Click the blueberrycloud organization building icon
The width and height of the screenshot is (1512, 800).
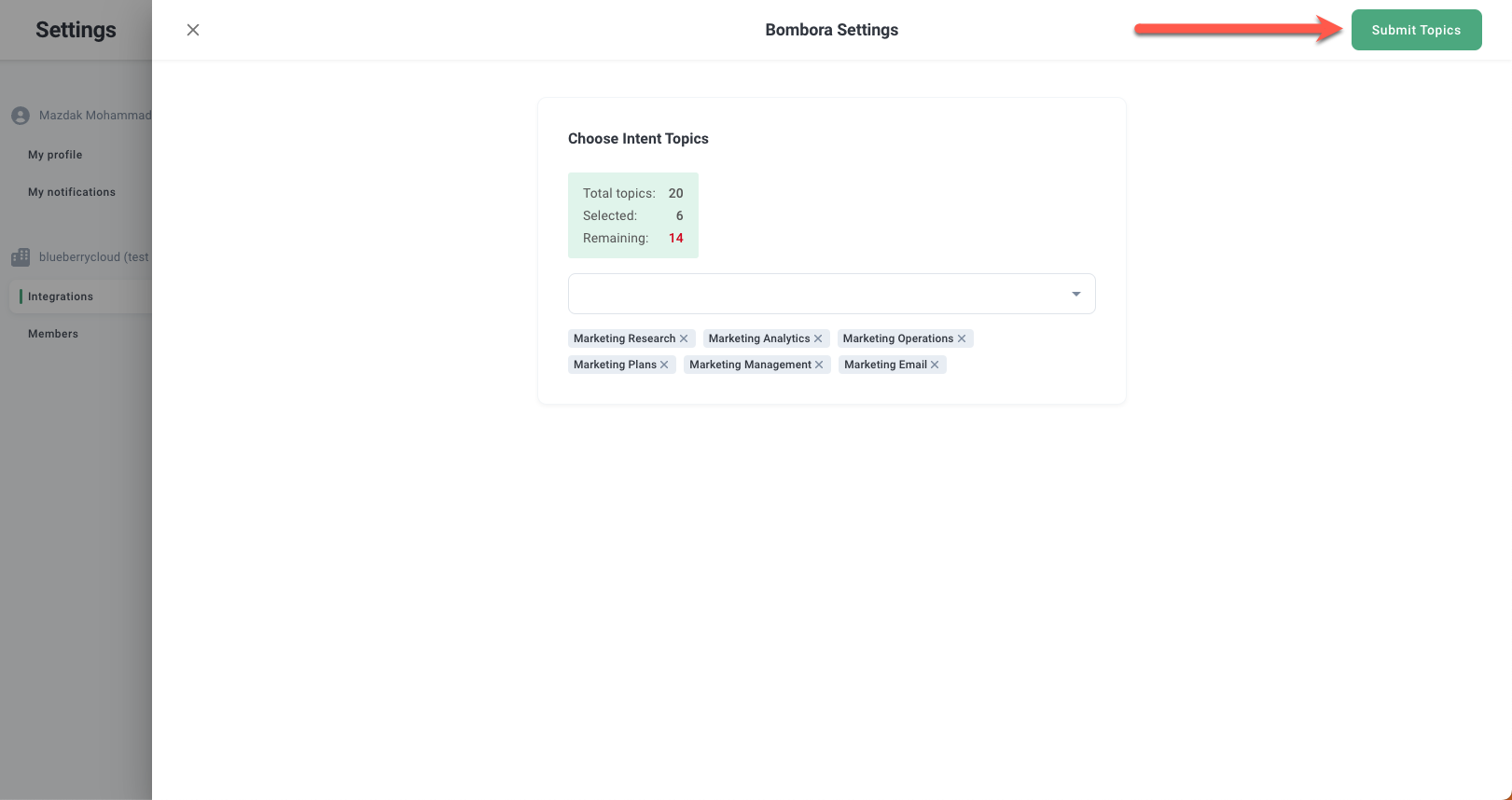pos(21,256)
